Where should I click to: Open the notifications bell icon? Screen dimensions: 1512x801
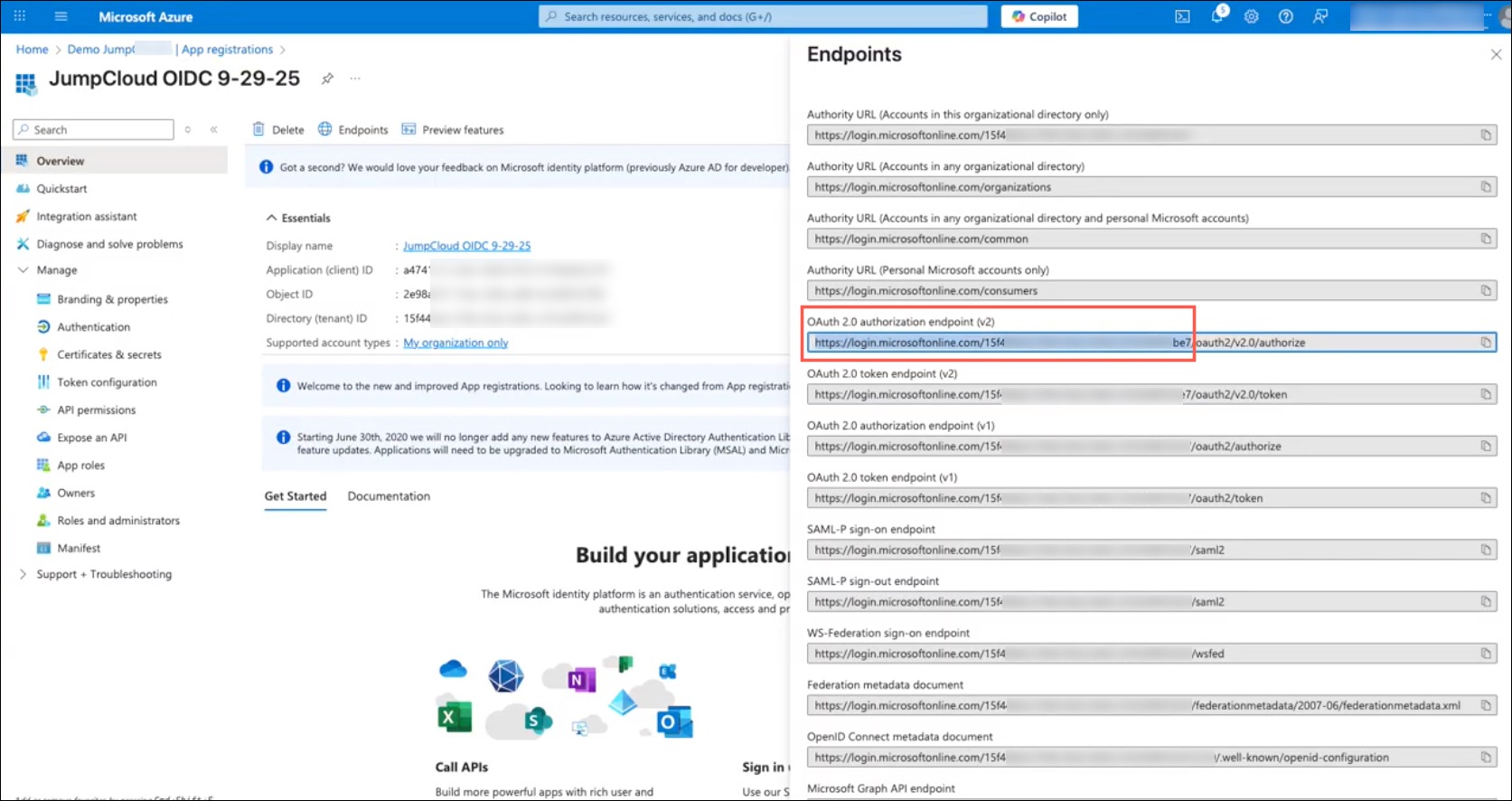(x=1217, y=16)
